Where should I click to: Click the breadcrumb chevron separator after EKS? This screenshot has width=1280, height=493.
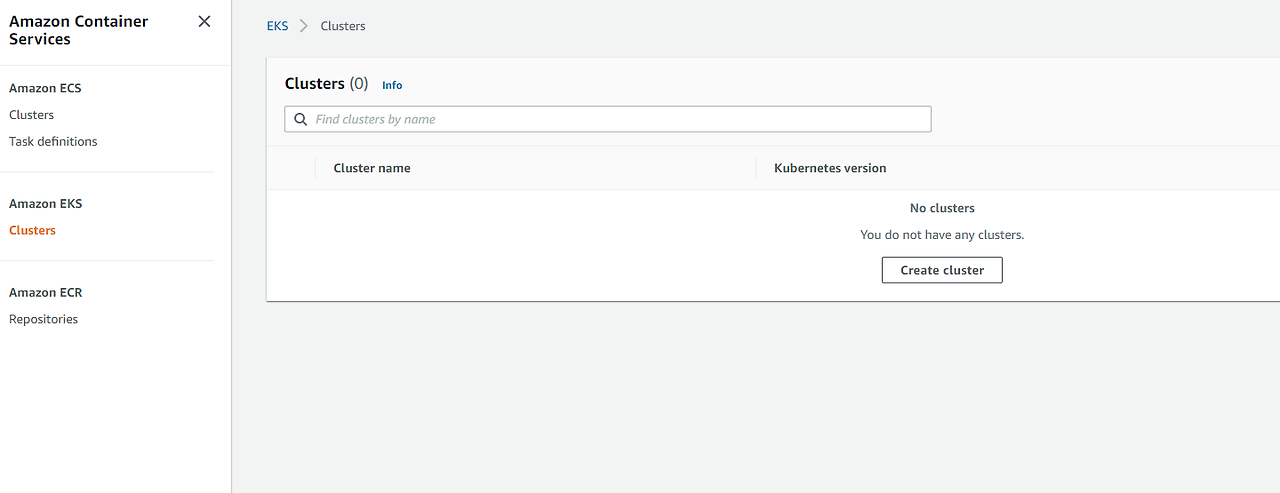point(304,26)
